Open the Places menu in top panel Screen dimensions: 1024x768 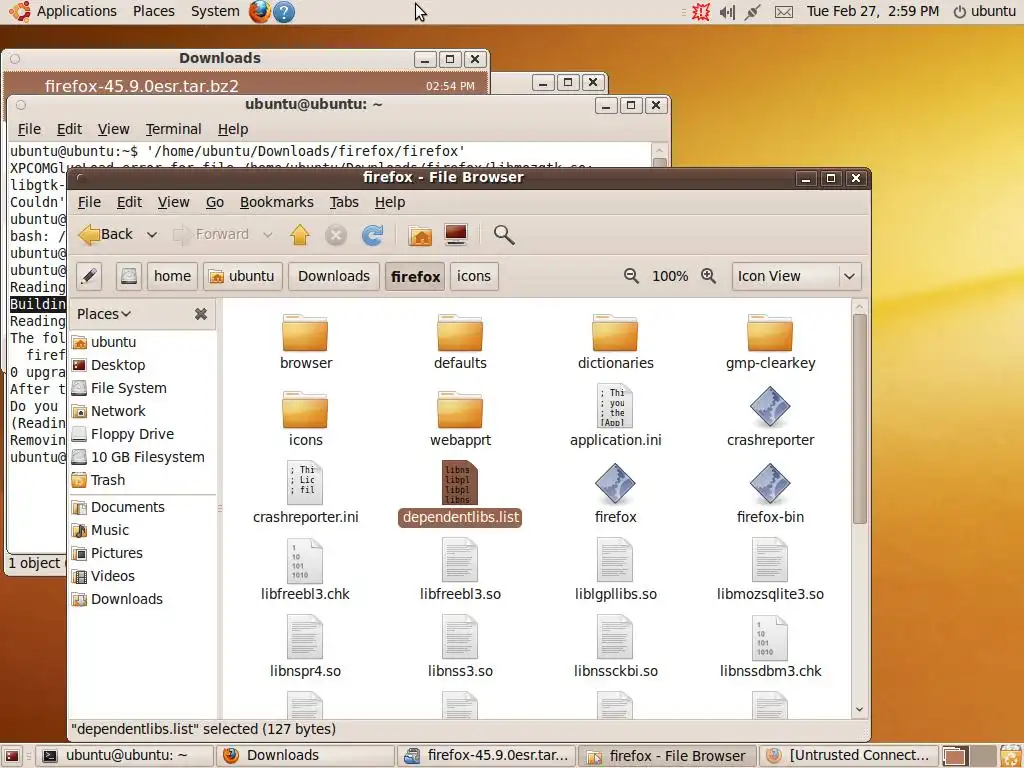pyautogui.click(x=153, y=11)
